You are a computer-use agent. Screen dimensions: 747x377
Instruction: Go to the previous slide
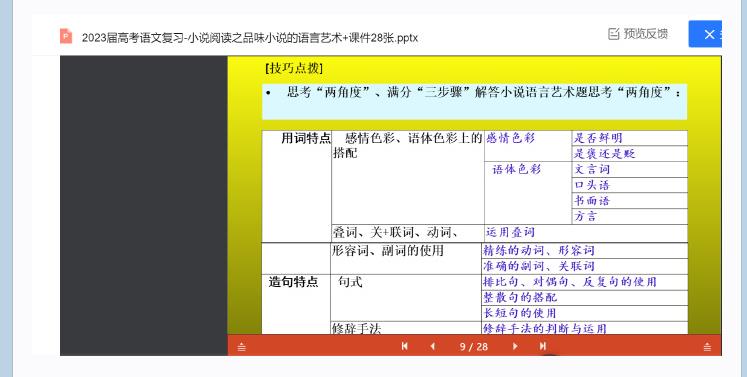(433, 346)
